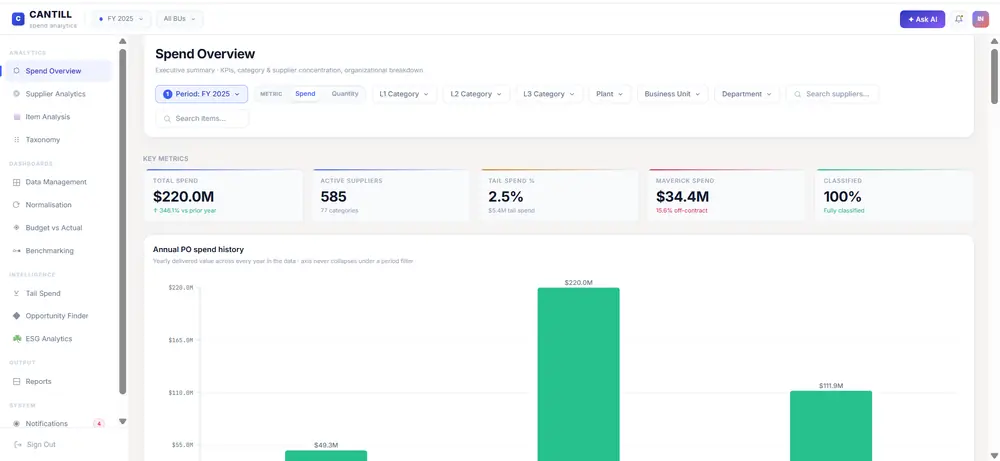The width and height of the screenshot is (1000, 461).
Task: Click the Data Management grid icon
Action: (17, 182)
